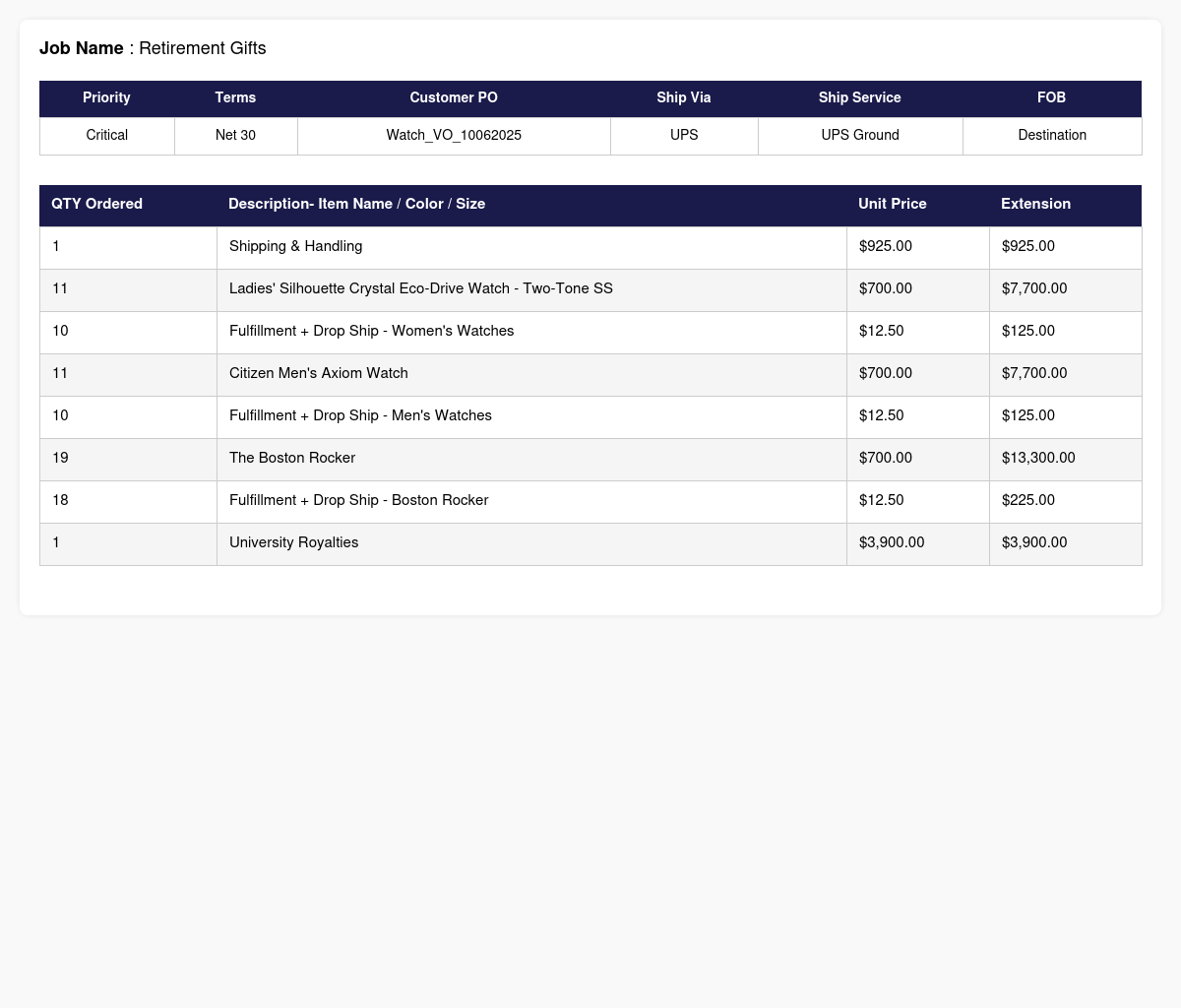This screenshot has width=1181, height=1008.
Task: Select quantity 19 for The Boston Rocker
Action: pyautogui.click(x=128, y=459)
